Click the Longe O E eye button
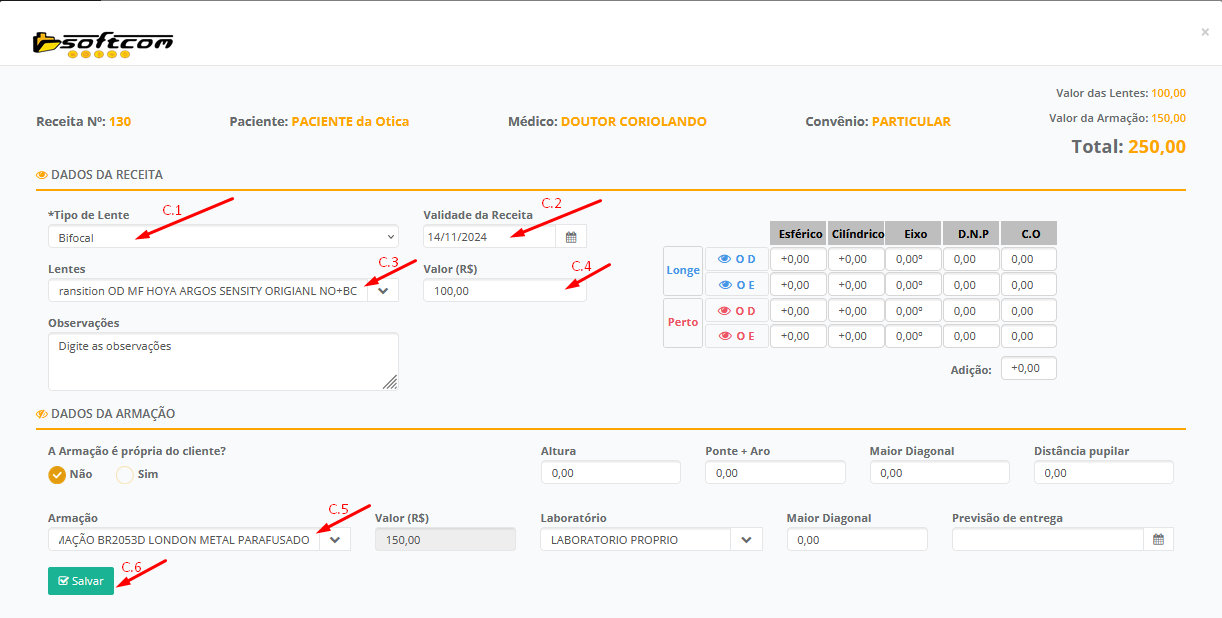This screenshot has width=1222, height=618. pos(736,286)
